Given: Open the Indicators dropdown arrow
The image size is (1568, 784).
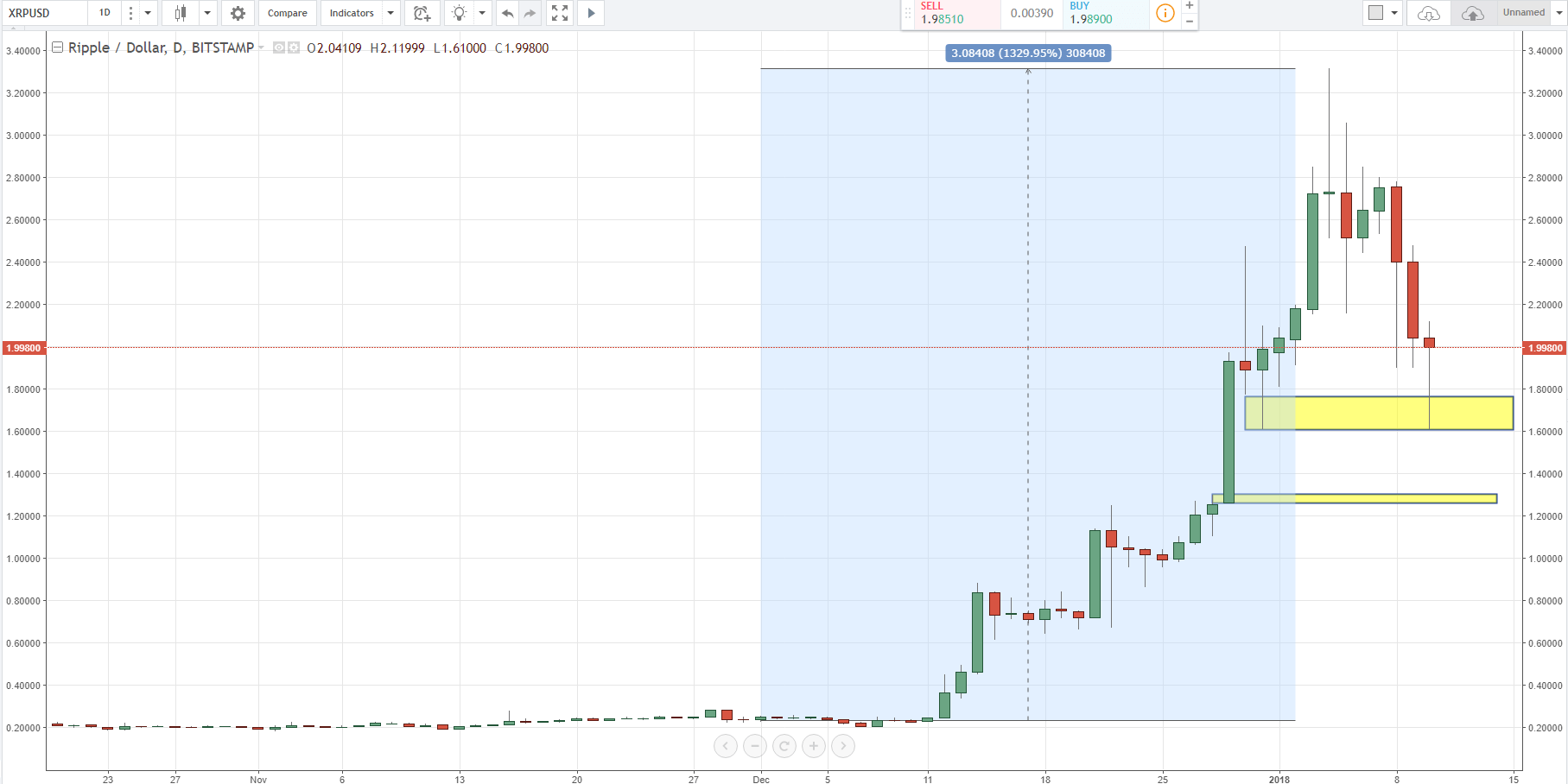Looking at the screenshot, I should tap(390, 13).
